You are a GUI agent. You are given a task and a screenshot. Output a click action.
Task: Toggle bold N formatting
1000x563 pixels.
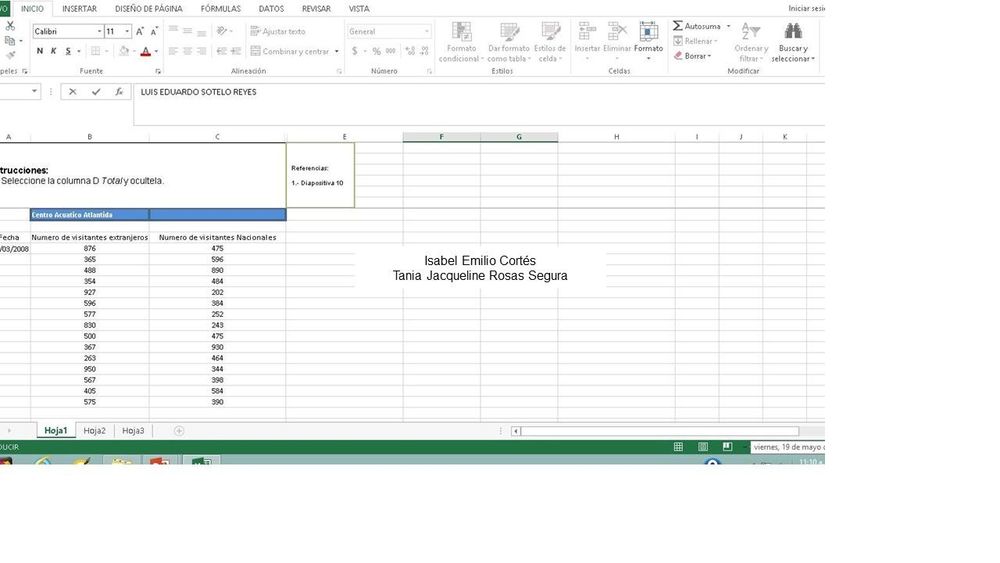[x=40, y=51]
